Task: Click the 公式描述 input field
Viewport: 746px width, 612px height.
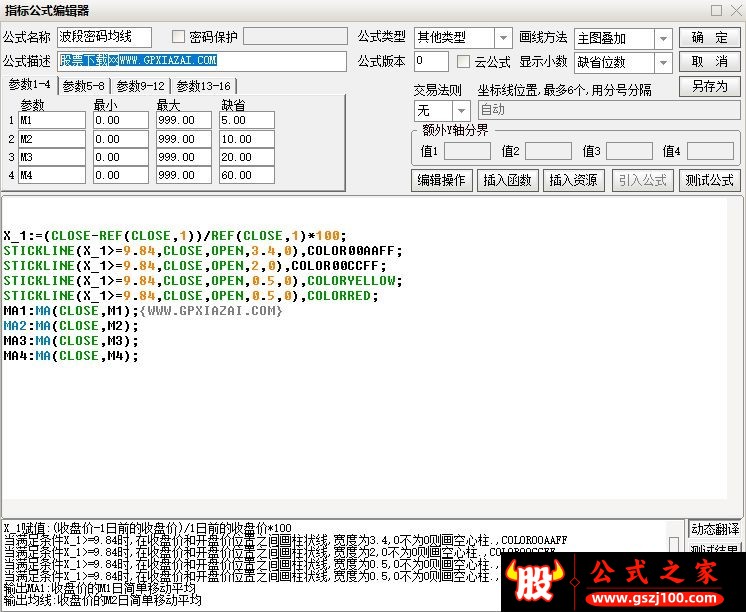Action: [202, 61]
